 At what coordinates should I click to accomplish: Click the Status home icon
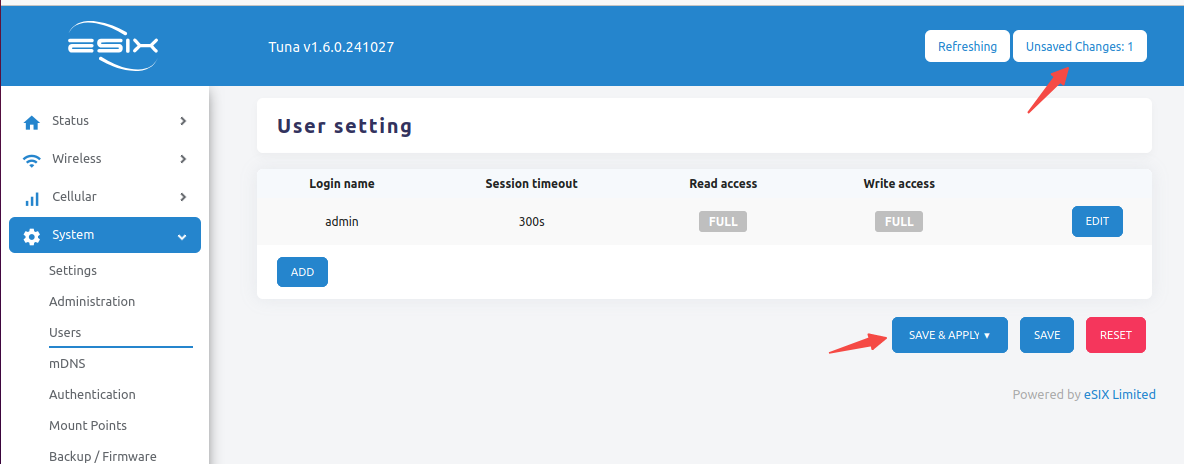32,122
